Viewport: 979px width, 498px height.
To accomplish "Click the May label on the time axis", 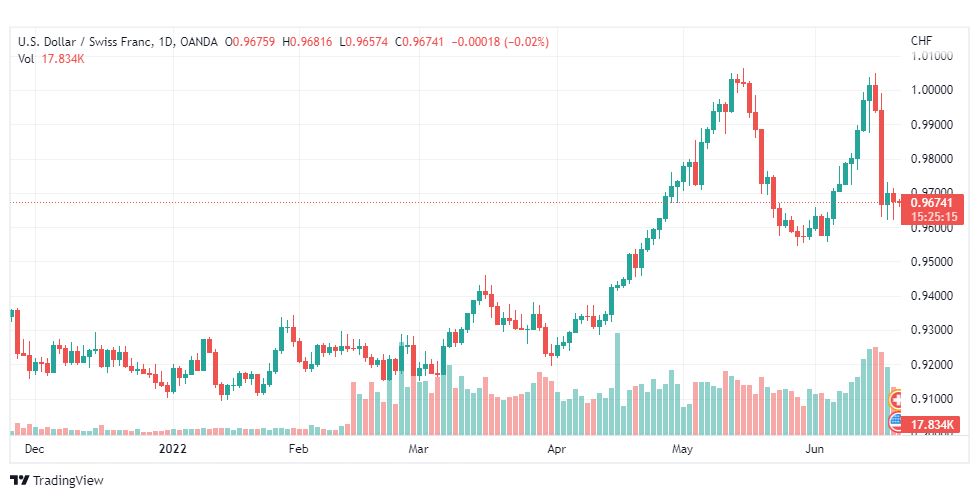I will 682,449.
